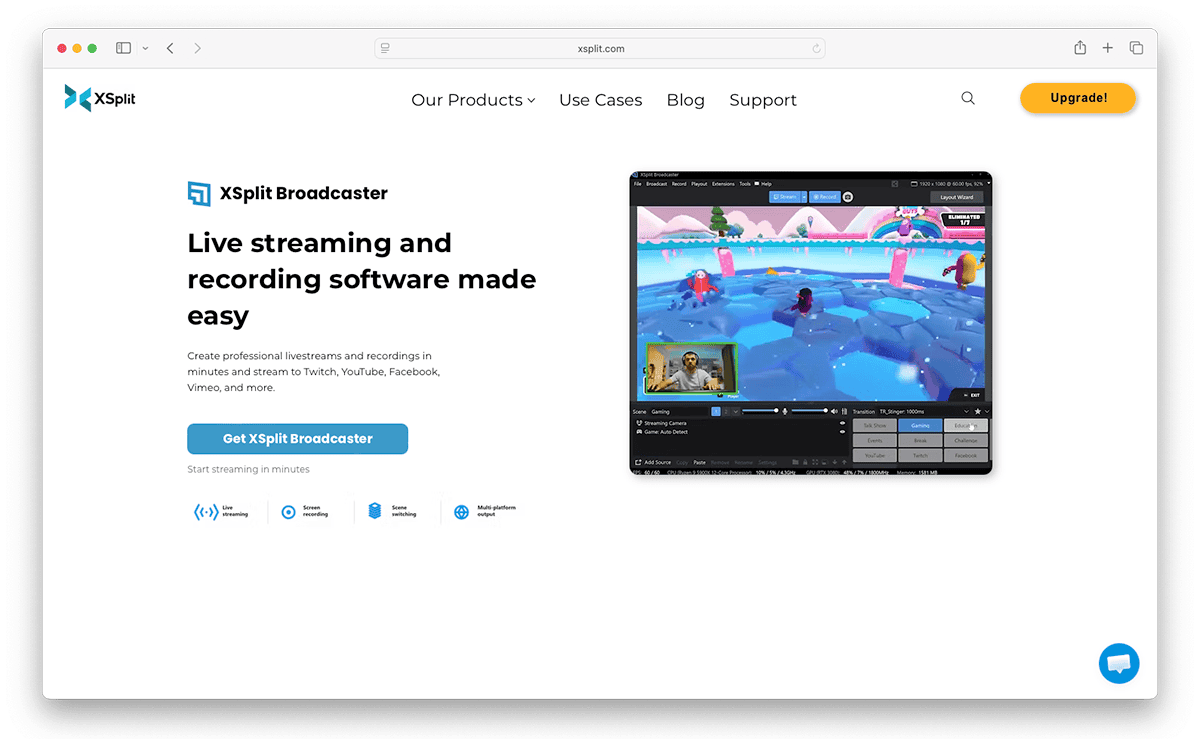
Task: Go to the Blog link
Action: pyautogui.click(x=686, y=100)
